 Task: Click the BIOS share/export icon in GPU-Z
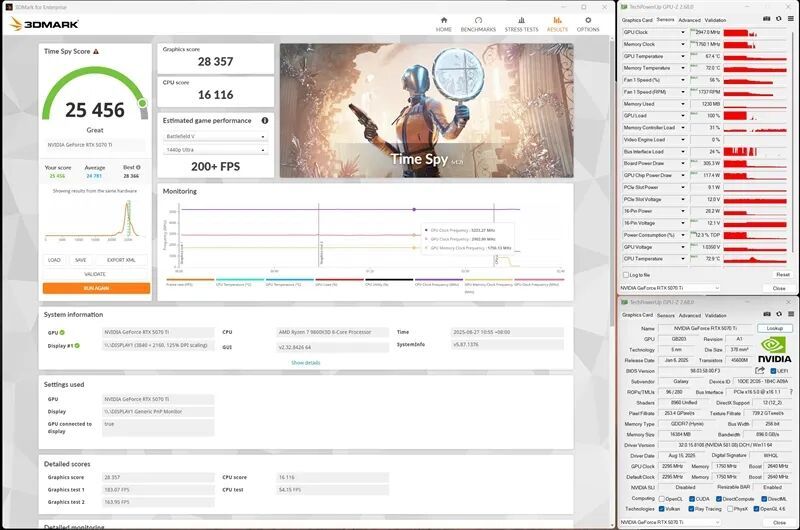tap(760, 370)
